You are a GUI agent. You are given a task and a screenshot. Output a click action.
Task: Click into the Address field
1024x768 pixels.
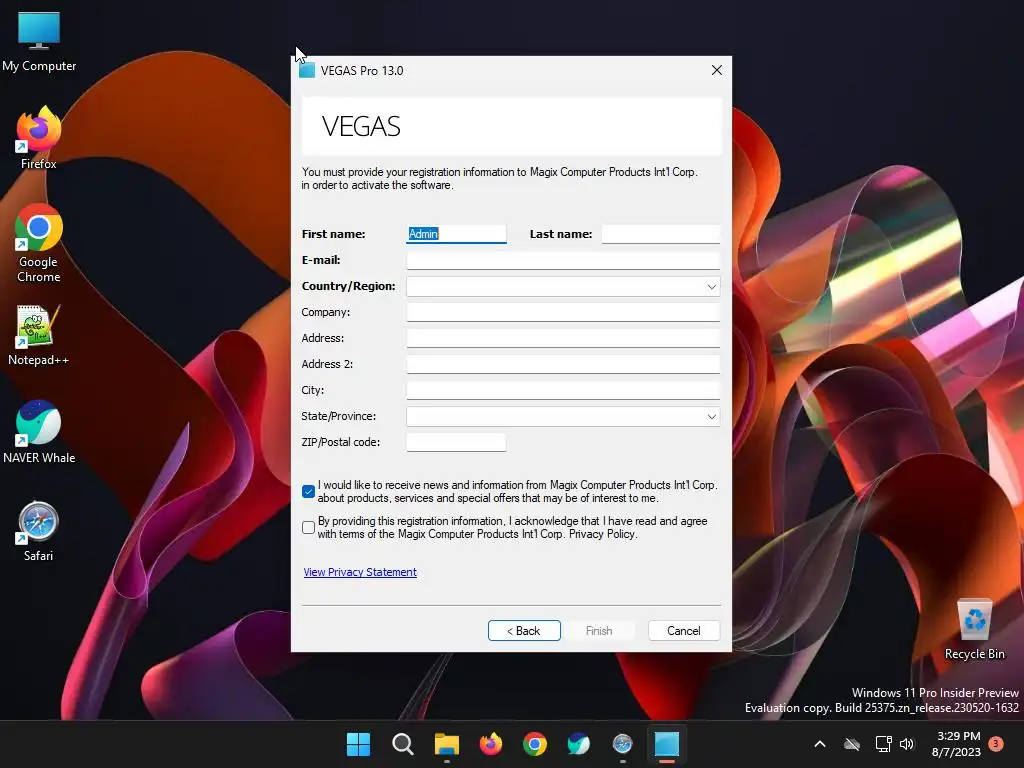(x=563, y=338)
